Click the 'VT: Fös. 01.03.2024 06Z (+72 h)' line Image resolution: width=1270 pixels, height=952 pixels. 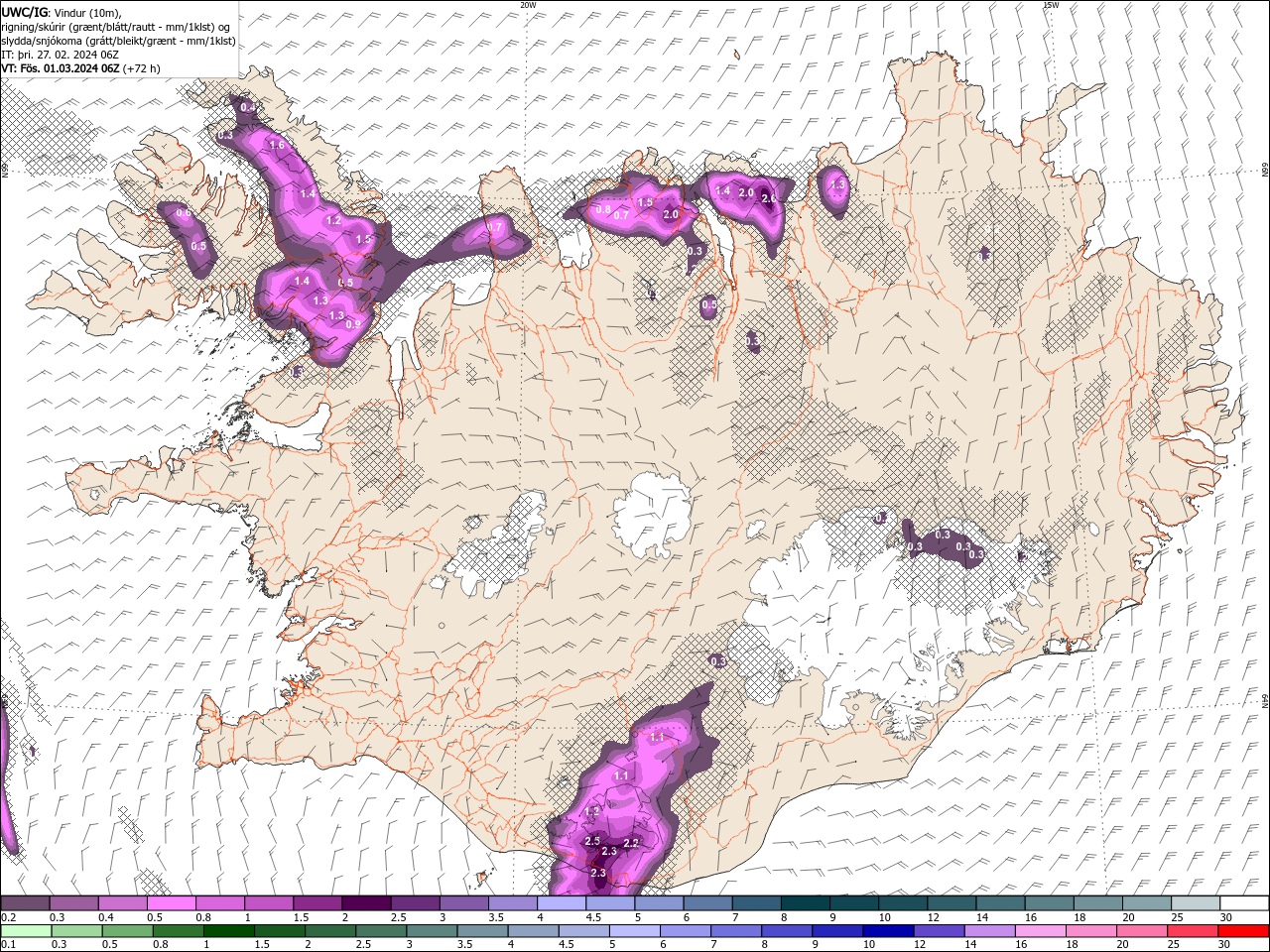80,68
